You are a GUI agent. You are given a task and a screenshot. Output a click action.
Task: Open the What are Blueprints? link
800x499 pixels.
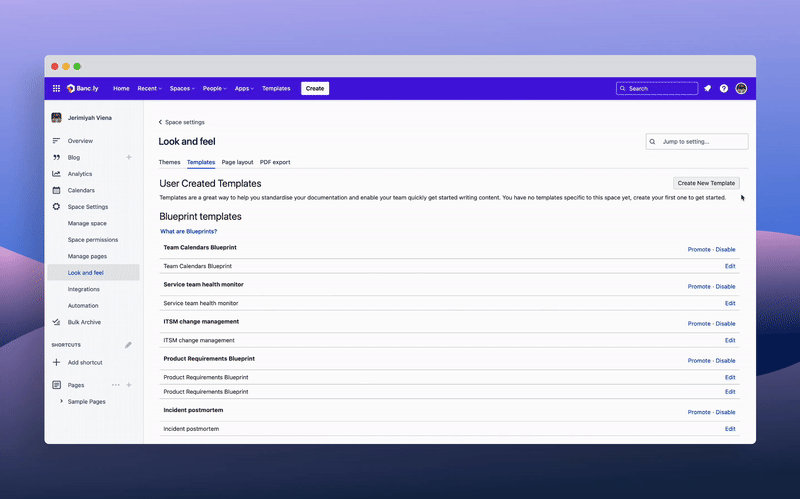coord(188,231)
